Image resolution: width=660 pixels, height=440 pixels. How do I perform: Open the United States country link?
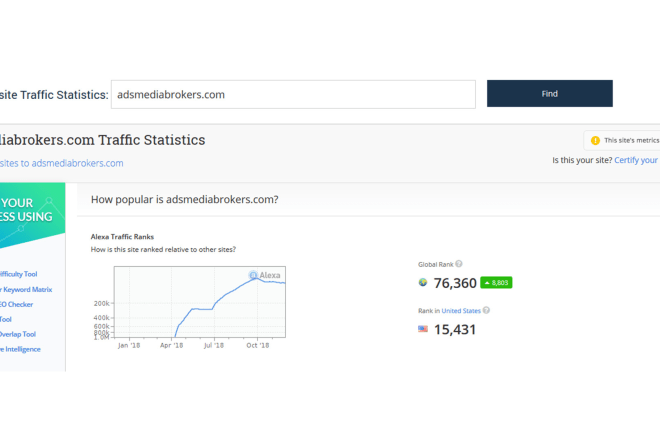click(461, 311)
